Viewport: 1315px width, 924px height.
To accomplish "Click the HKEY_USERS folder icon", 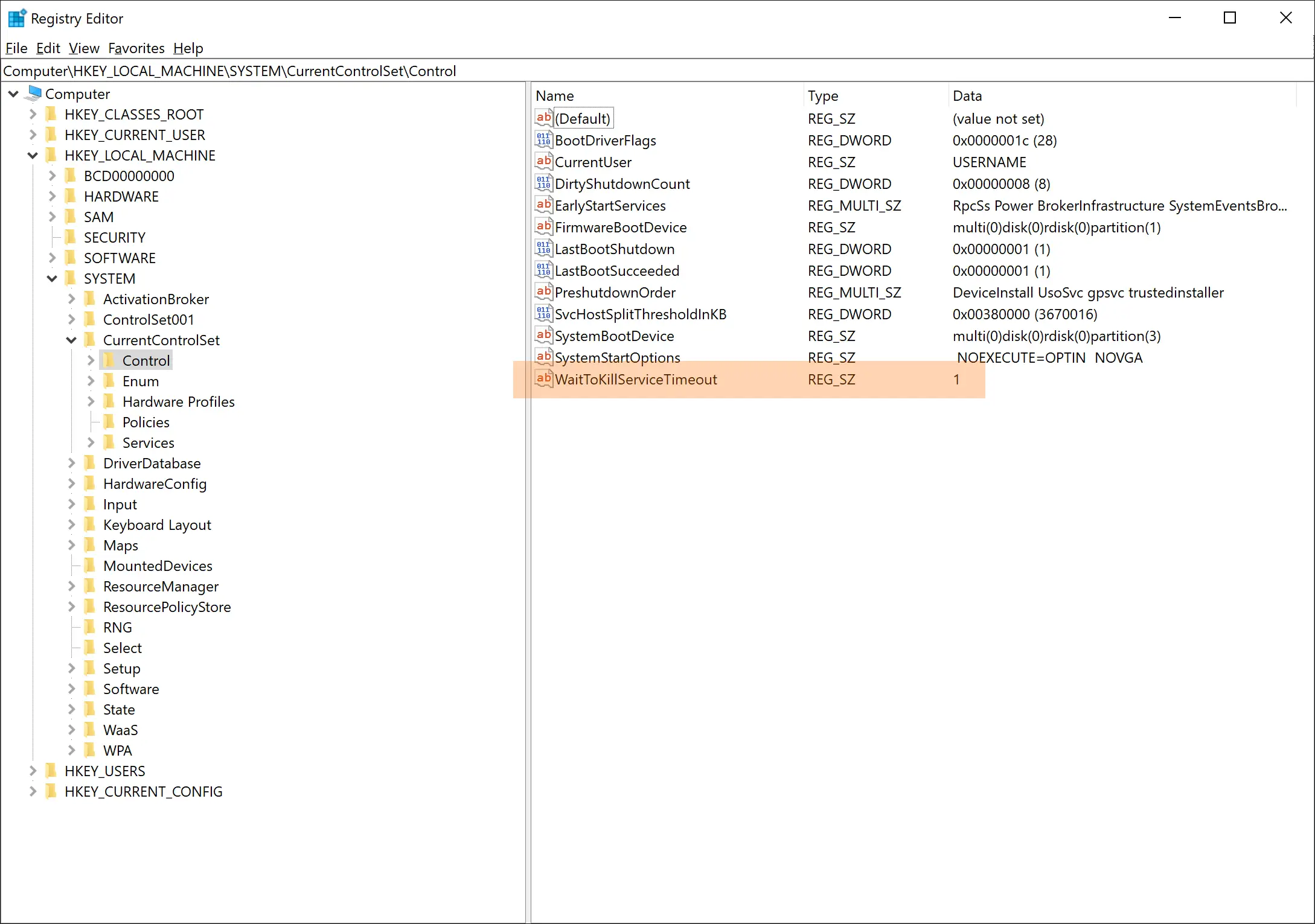I will (51, 771).
